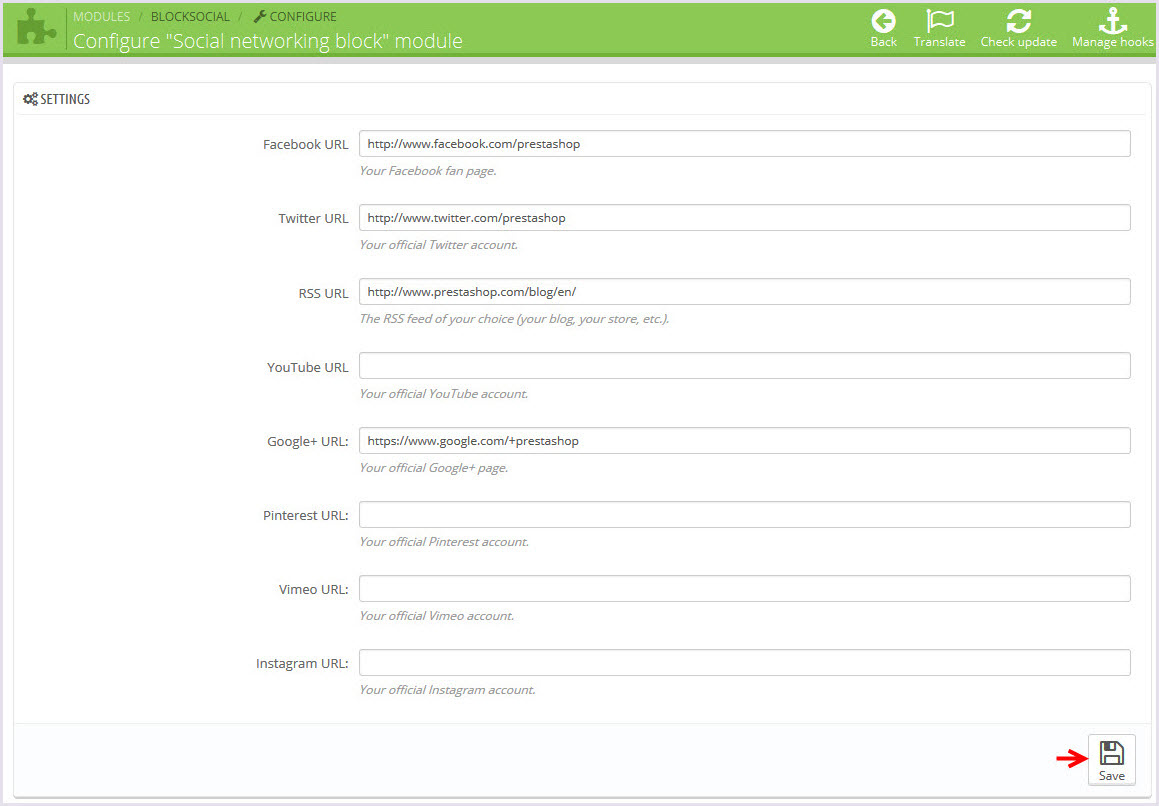Click the 'Facebook URL' label

[x=305, y=145]
